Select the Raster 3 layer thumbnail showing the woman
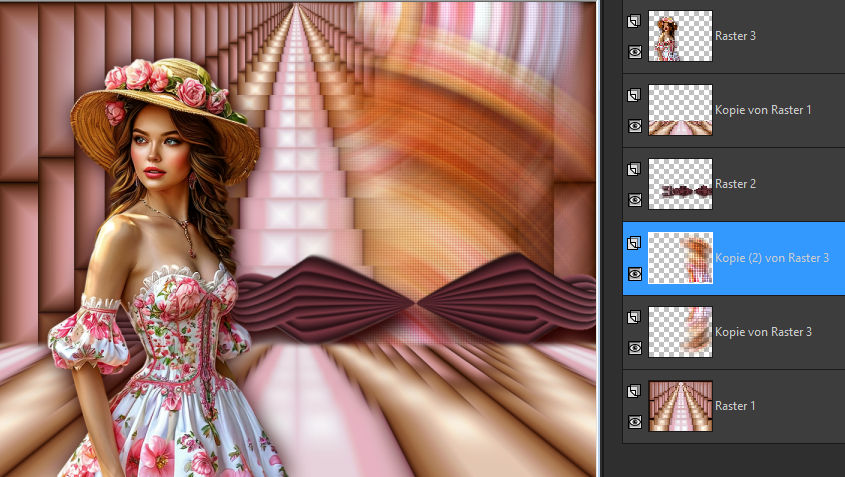 [x=680, y=36]
